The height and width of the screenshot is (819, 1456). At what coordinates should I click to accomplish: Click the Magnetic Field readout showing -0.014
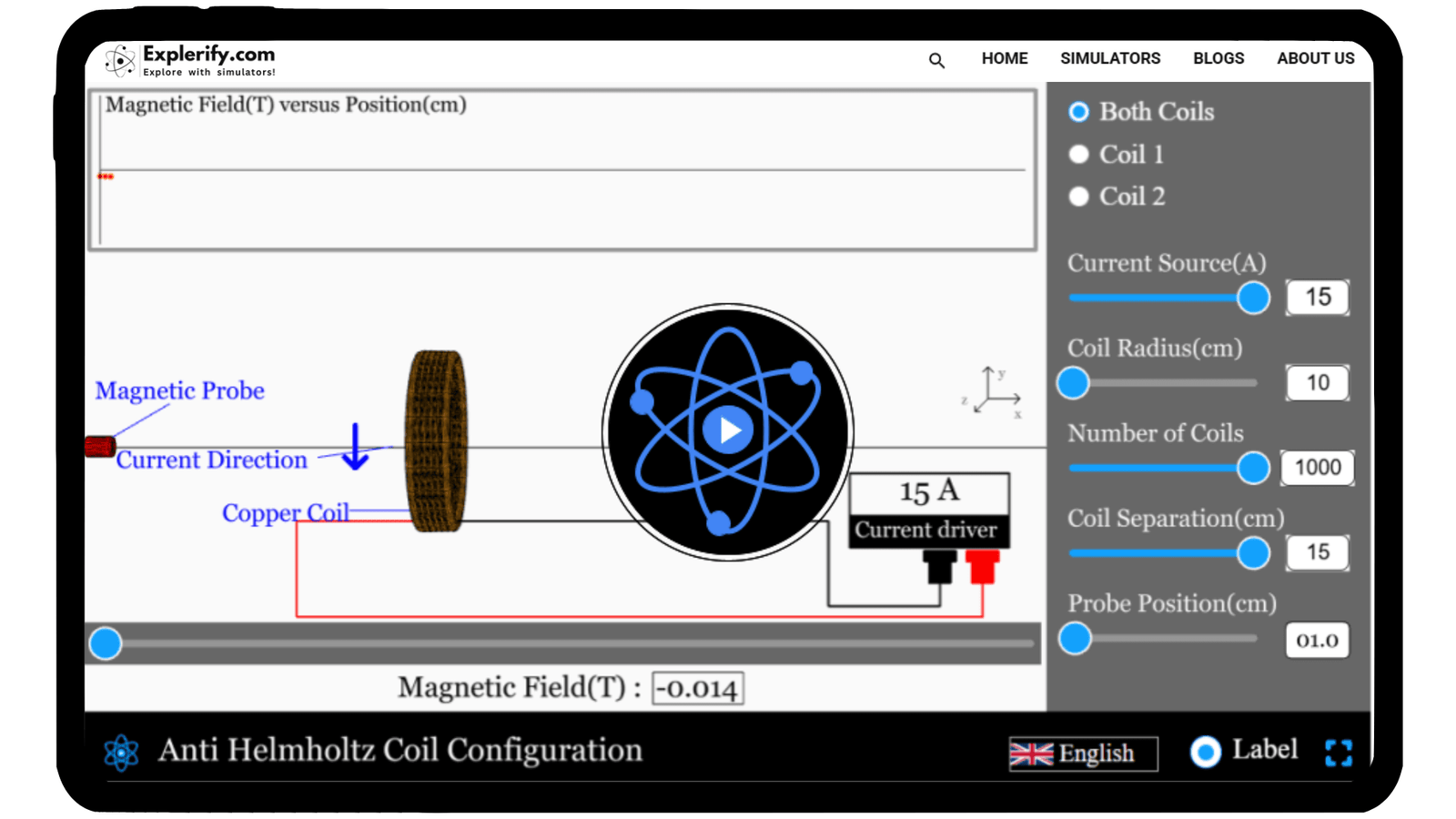[x=697, y=688]
